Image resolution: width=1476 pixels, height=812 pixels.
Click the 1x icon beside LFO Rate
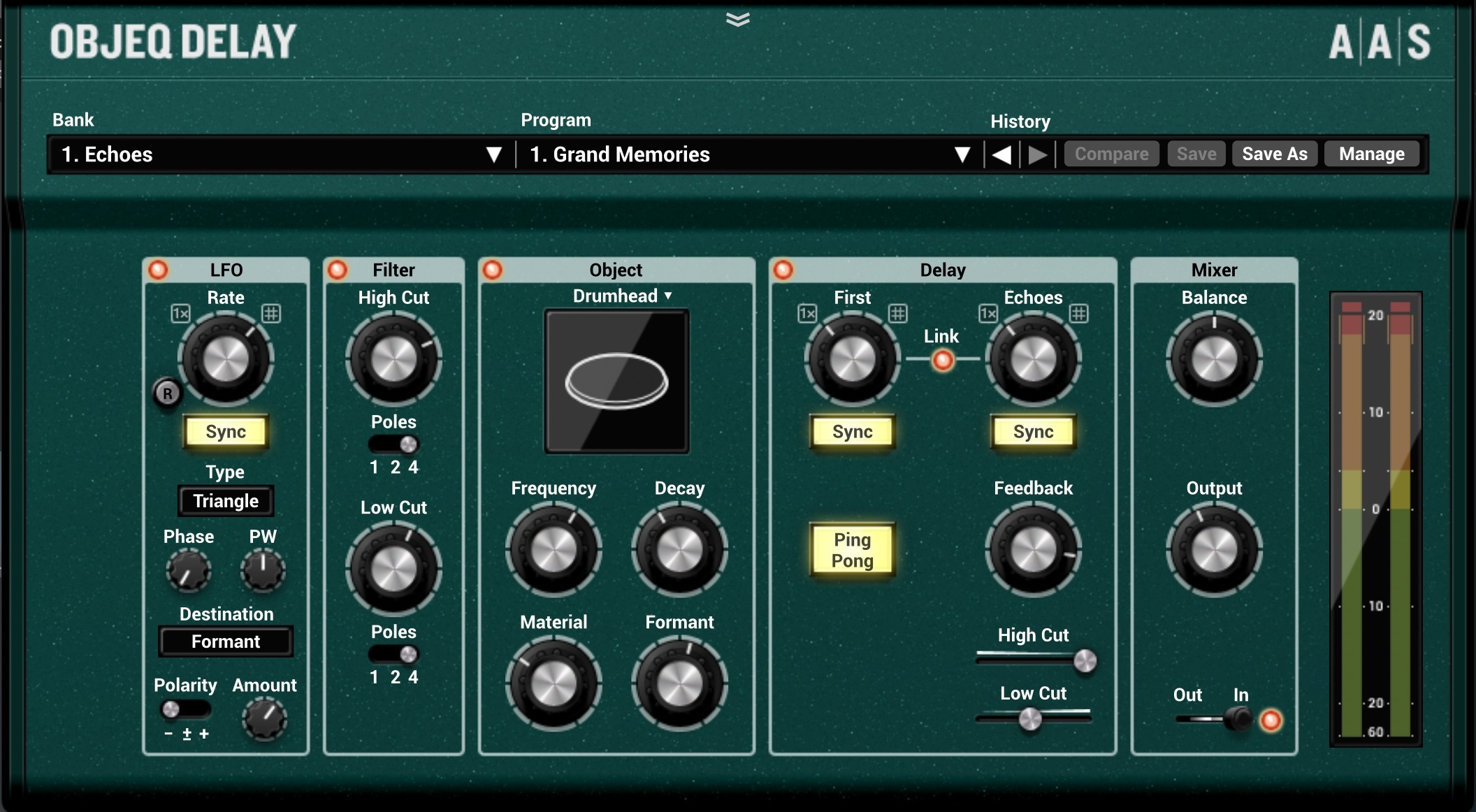pos(180,314)
